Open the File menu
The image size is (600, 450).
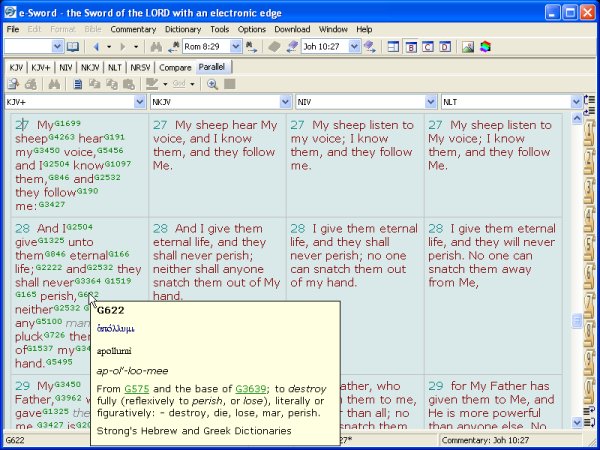[x=13, y=29]
